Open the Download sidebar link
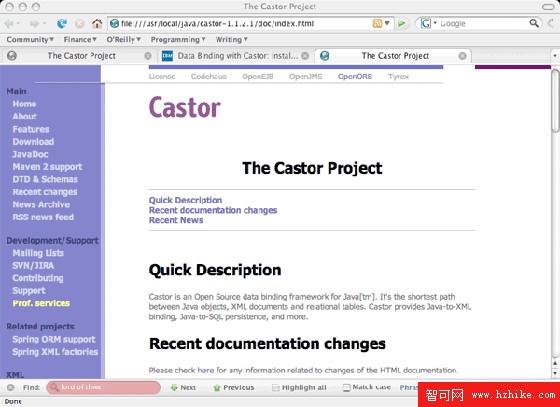Image resolution: width=560 pixels, height=407 pixels. pos(33,142)
